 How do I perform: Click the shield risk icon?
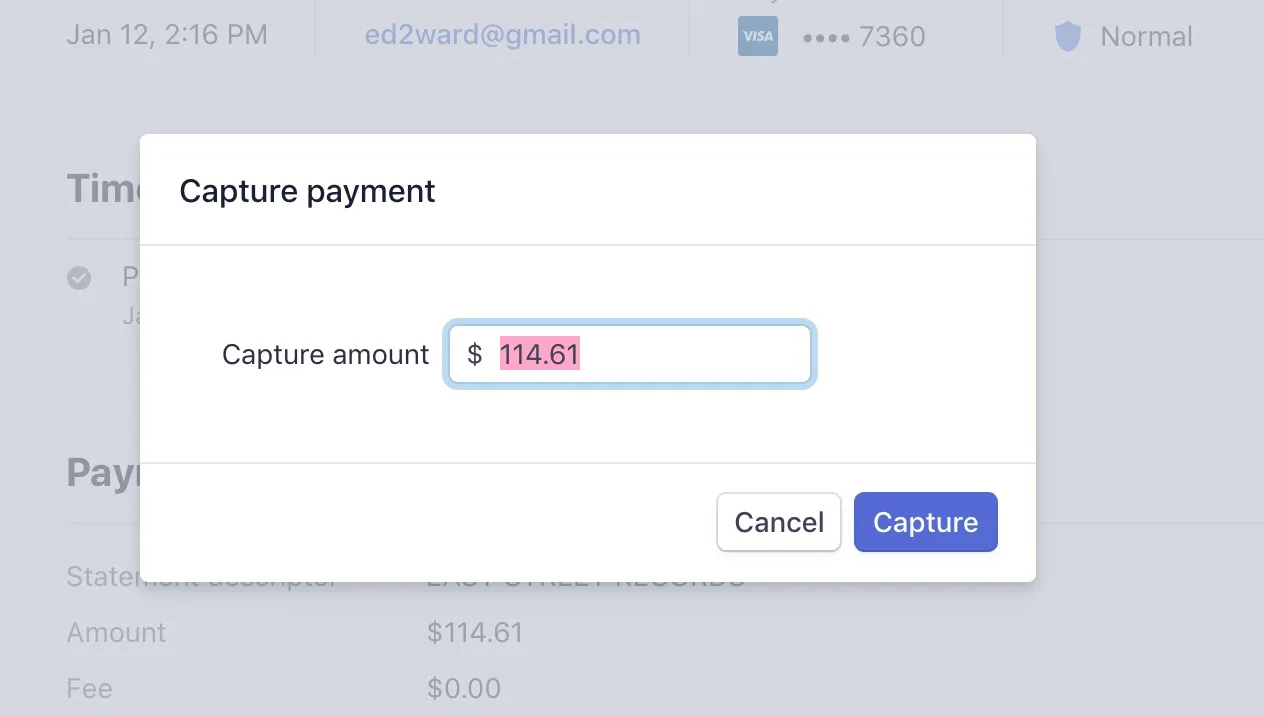pyautogui.click(x=1068, y=37)
